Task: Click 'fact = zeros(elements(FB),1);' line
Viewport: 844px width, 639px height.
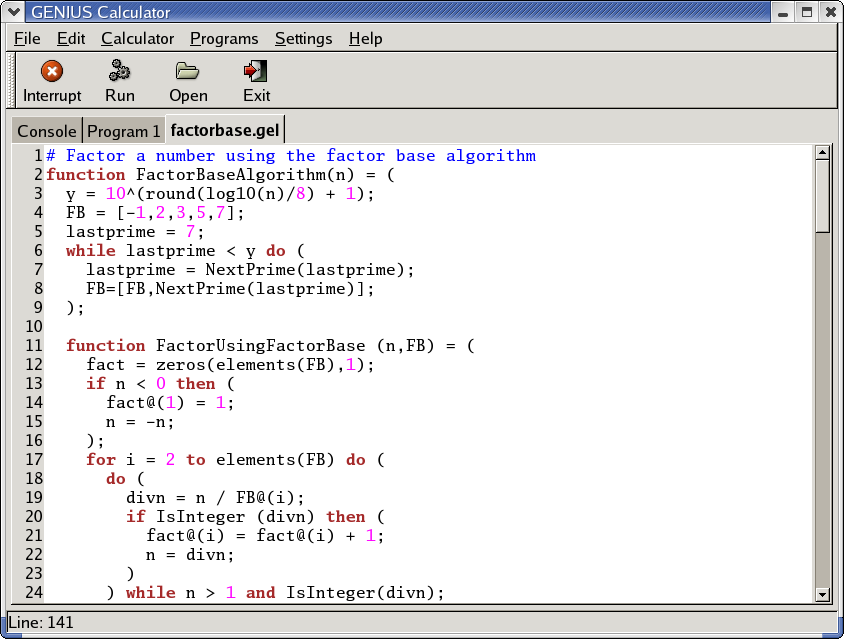Action: coord(230,365)
